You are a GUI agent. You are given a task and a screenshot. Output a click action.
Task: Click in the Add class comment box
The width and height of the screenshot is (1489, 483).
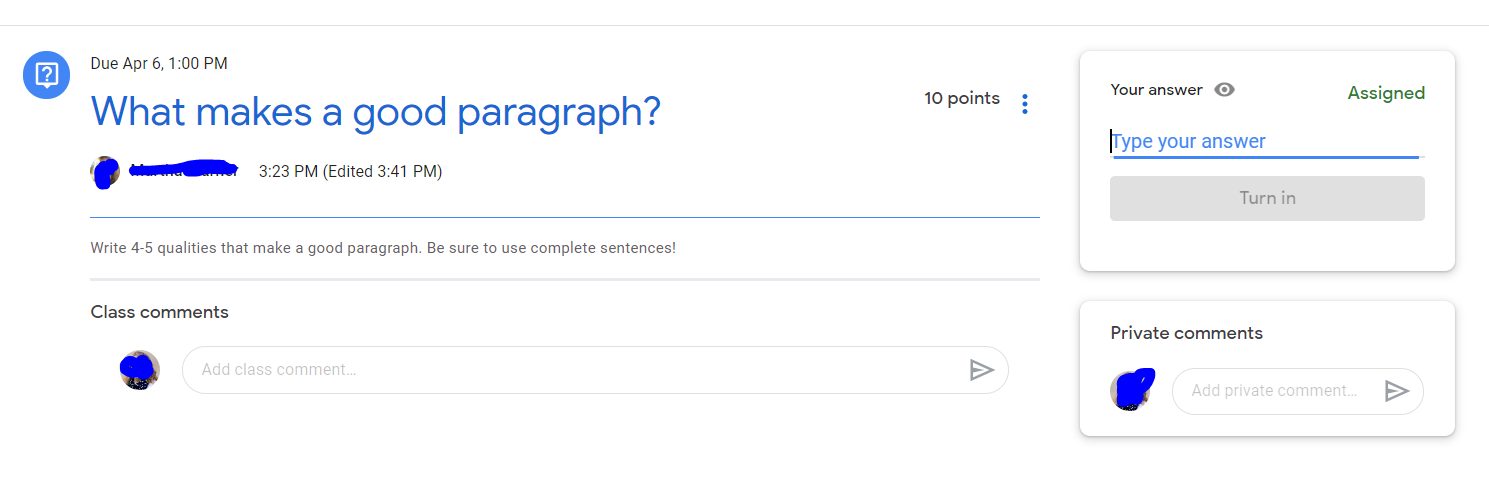(595, 370)
